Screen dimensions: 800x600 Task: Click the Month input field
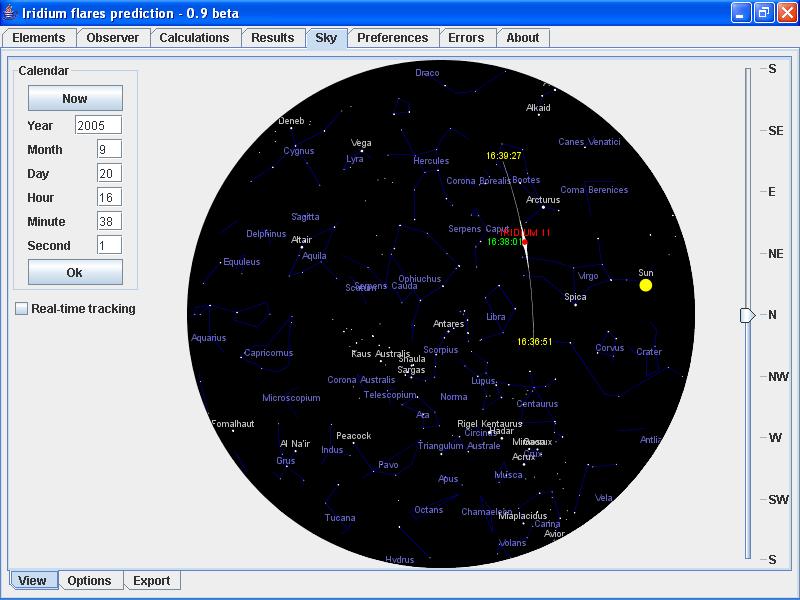pyautogui.click(x=109, y=149)
